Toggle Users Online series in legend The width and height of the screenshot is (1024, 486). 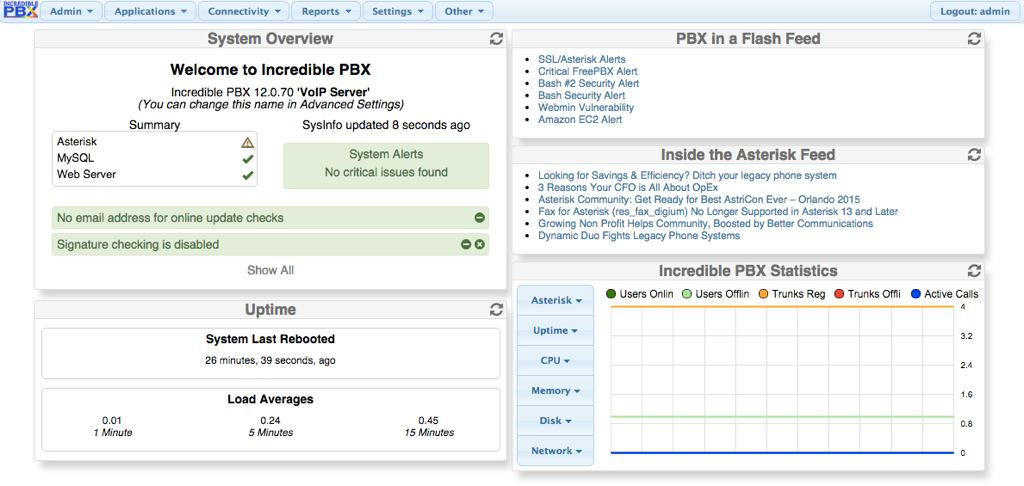(x=639, y=294)
